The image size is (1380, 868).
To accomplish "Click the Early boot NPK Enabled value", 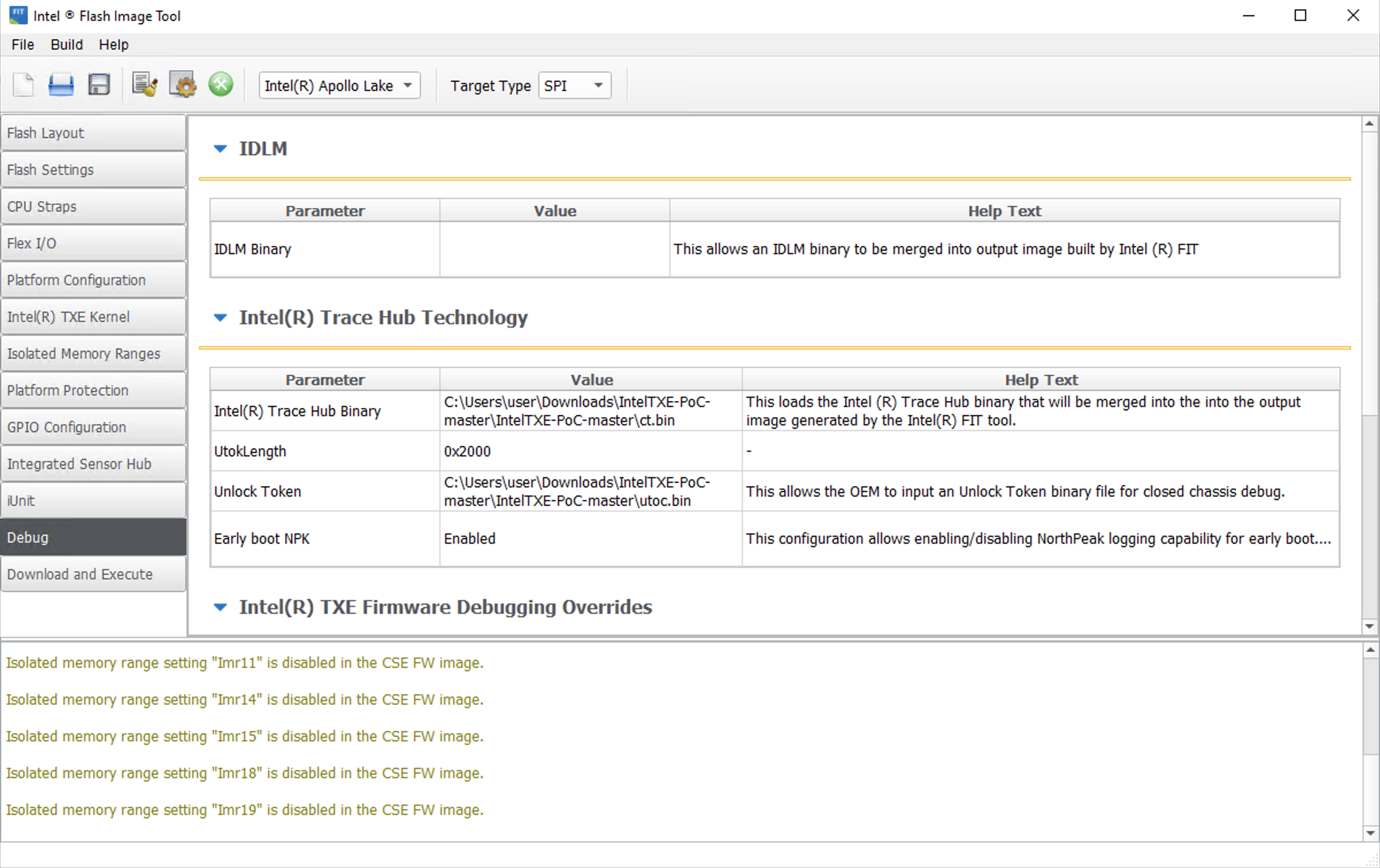I will coord(591,539).
